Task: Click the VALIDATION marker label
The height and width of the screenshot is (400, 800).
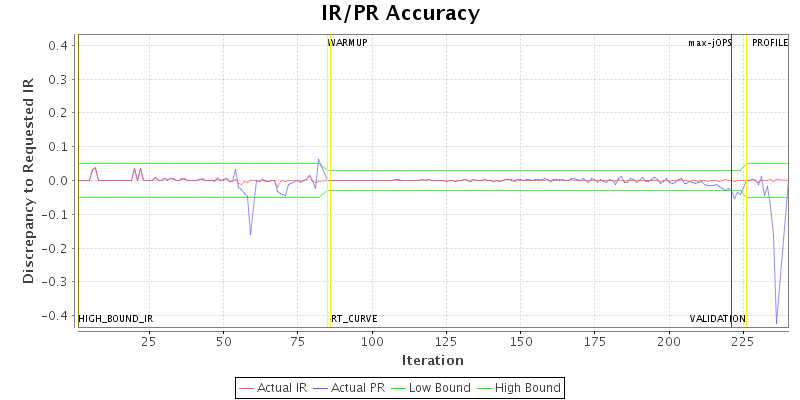Action: pos(717,319)
